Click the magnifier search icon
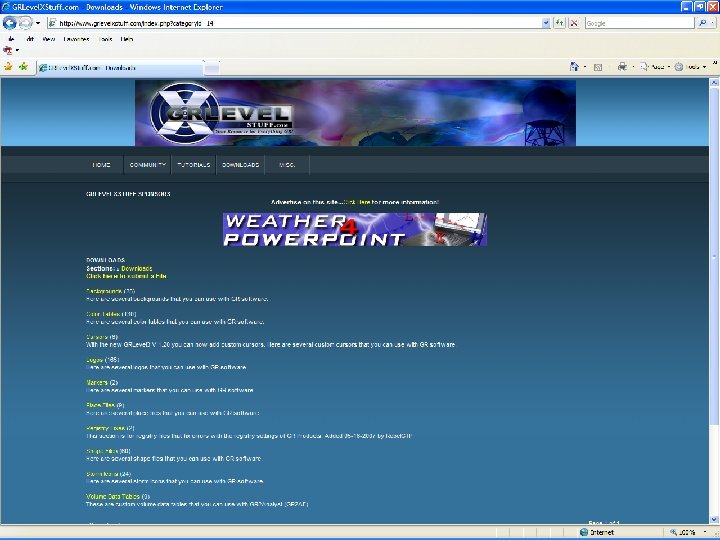Image resolution: width=720 pixels, height=540 pixels. (x=702, y=23)
